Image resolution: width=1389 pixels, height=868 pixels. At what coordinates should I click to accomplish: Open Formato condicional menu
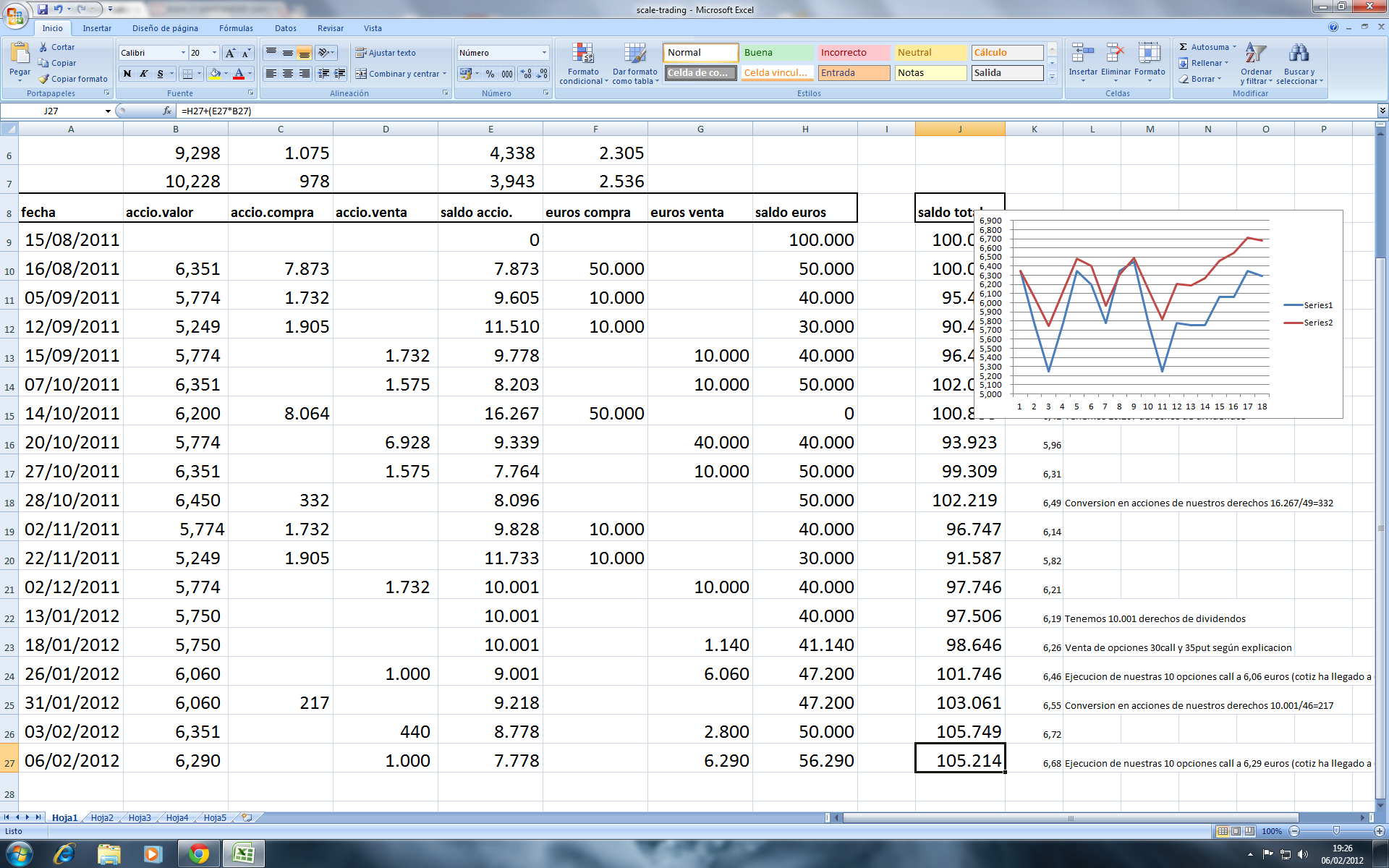pos(583,64)
